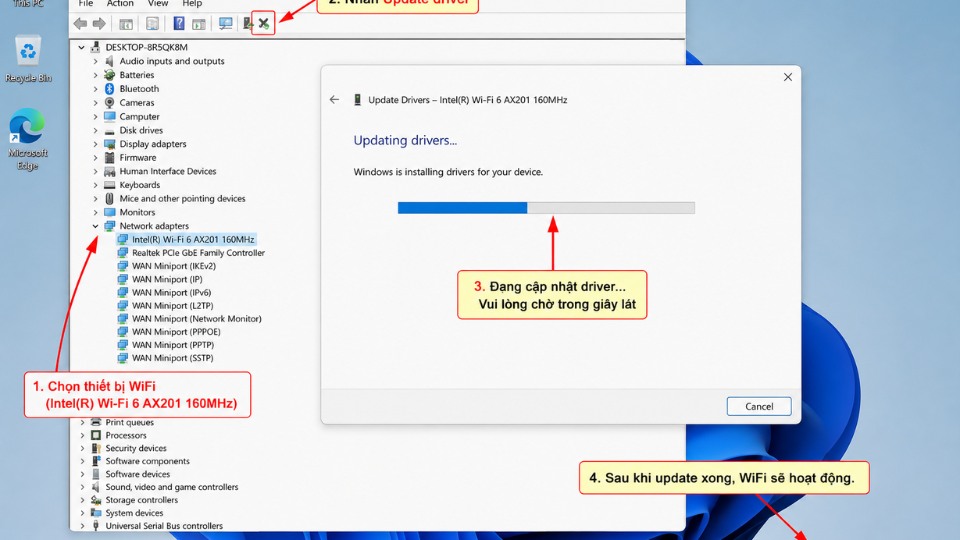Click the driver installation progress bar

click(x=546, y=208)
